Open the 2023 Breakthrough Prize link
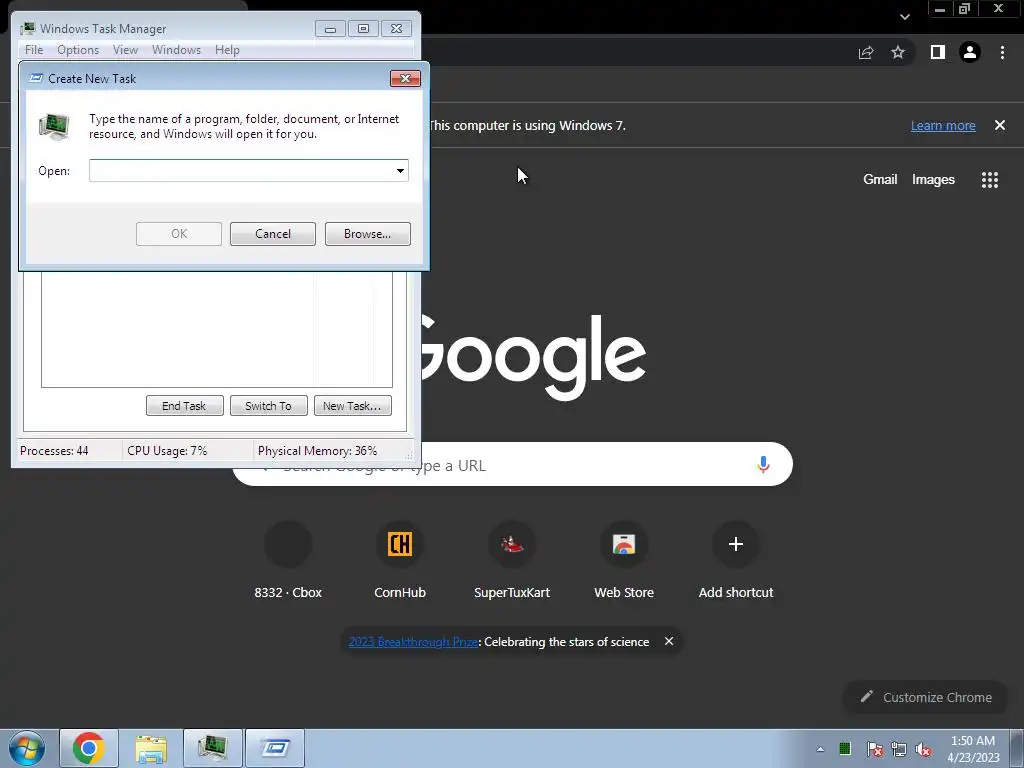Screen dimensions: 1024x768 pos(413,642)
